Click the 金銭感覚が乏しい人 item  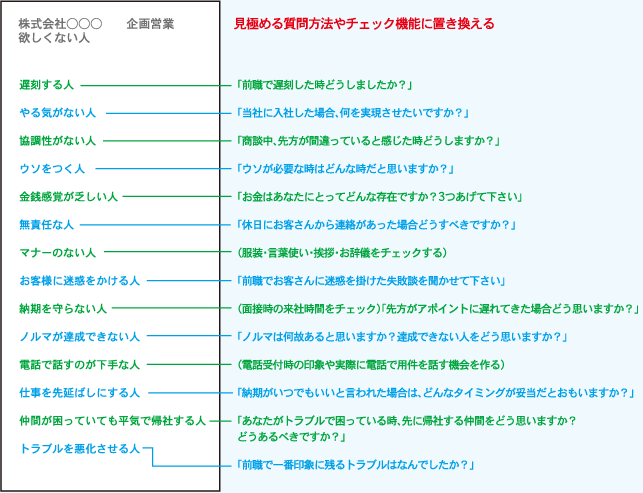68,197
